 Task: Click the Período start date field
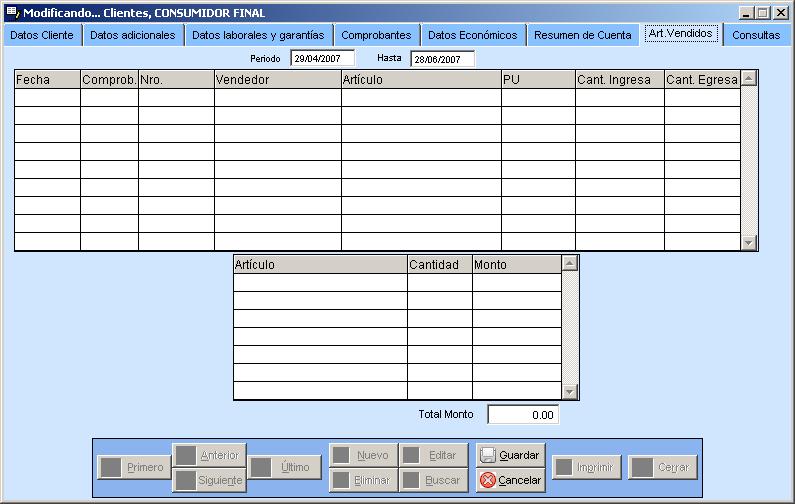pyautogui.click(x=322, y=59)
